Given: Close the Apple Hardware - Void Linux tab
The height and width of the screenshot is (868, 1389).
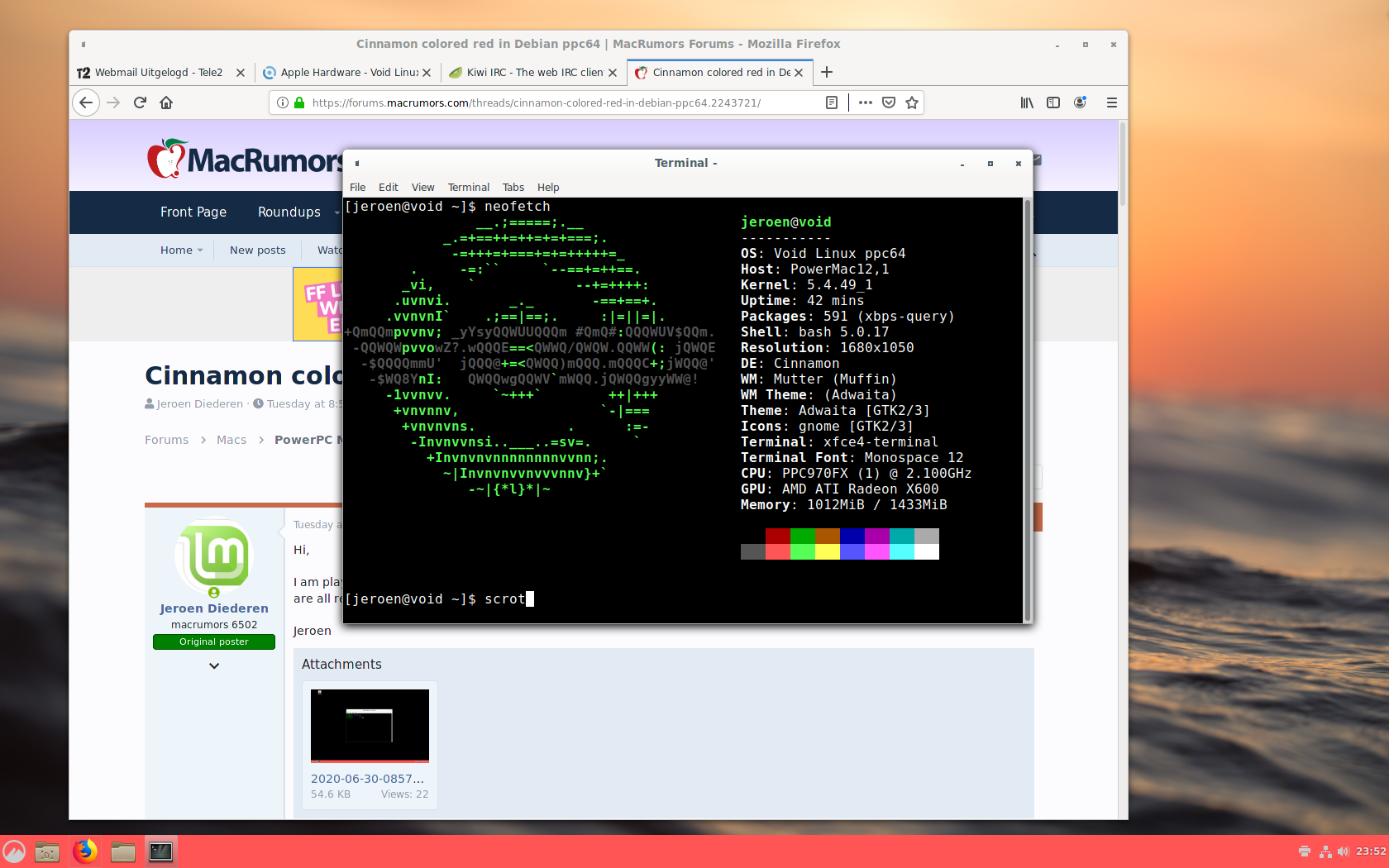Looking at the screenshot, I should [427, 73].
